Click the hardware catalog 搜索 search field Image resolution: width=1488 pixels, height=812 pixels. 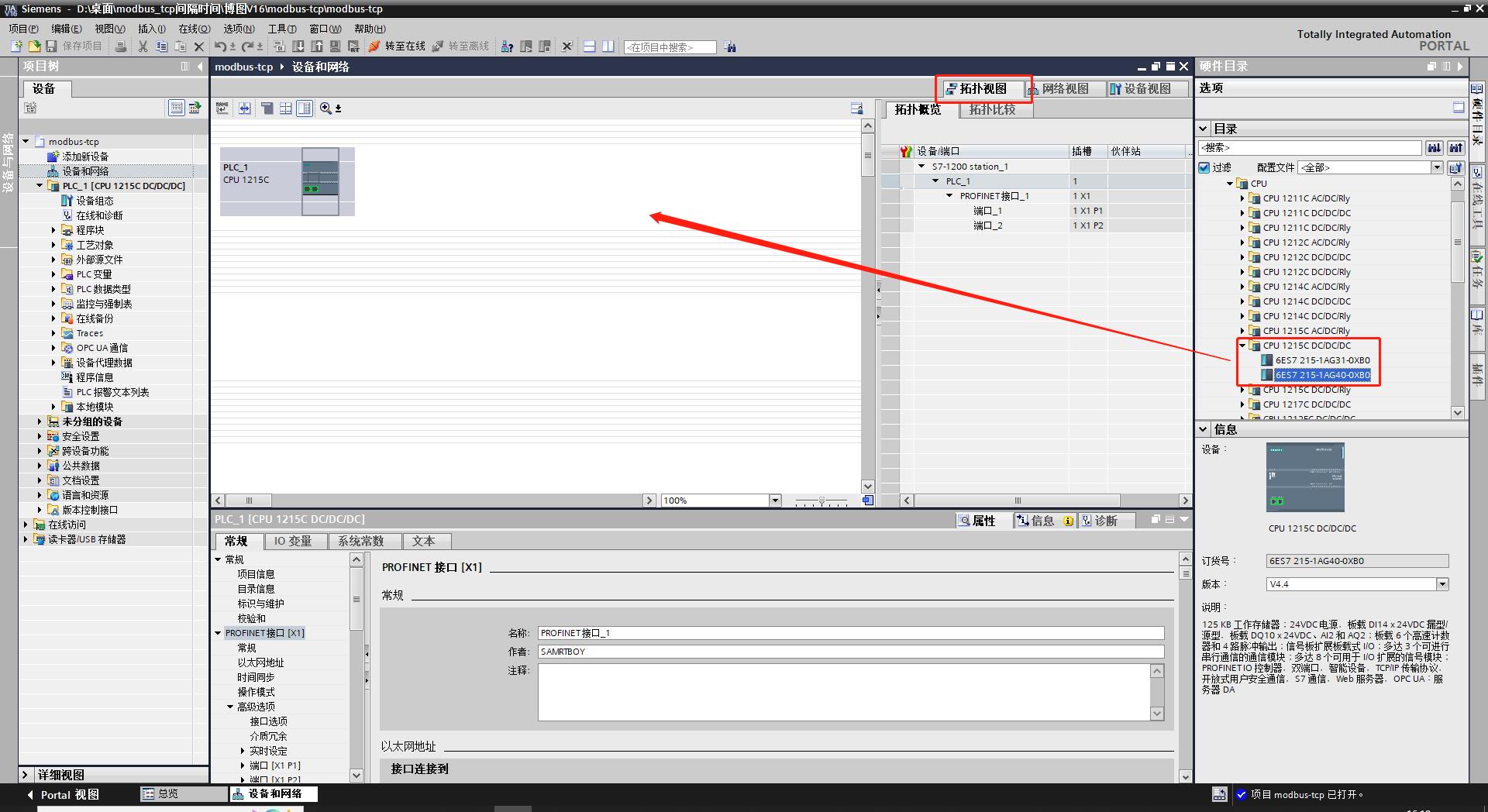pos(1310,147)
